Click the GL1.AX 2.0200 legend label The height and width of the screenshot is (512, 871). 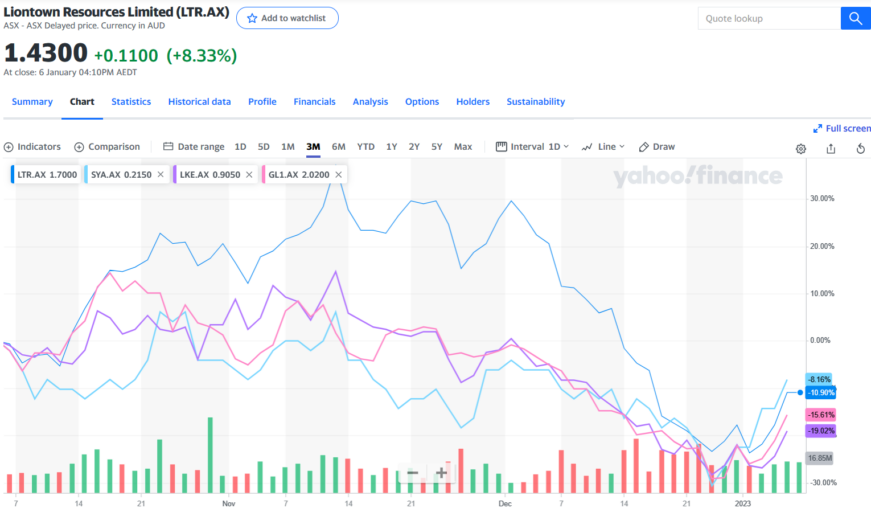pos(299,174)
